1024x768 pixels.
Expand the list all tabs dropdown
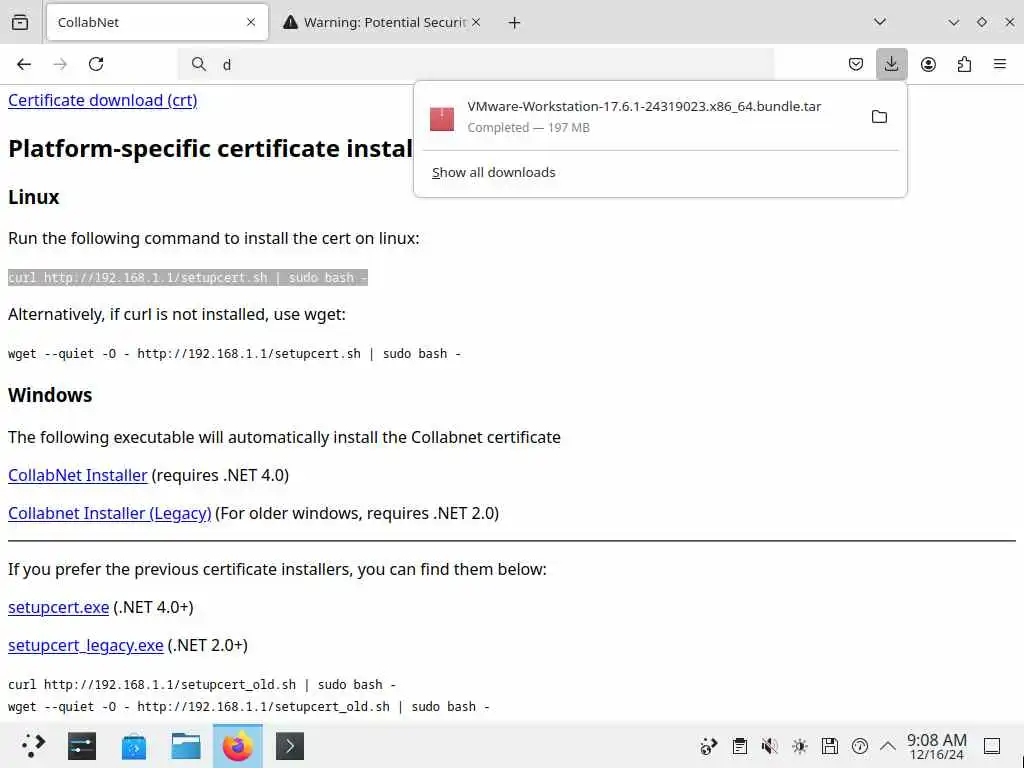pos(880,22)
